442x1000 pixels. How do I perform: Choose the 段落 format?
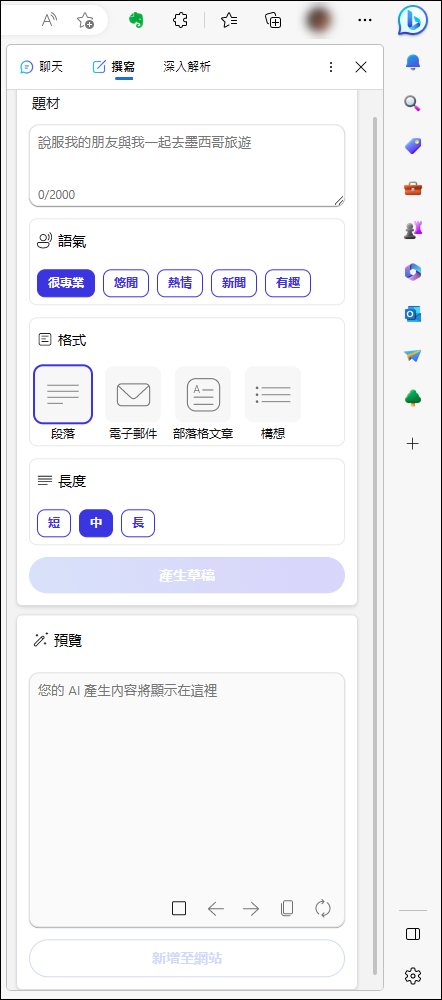pyautogui.click(x=63, y=403)
